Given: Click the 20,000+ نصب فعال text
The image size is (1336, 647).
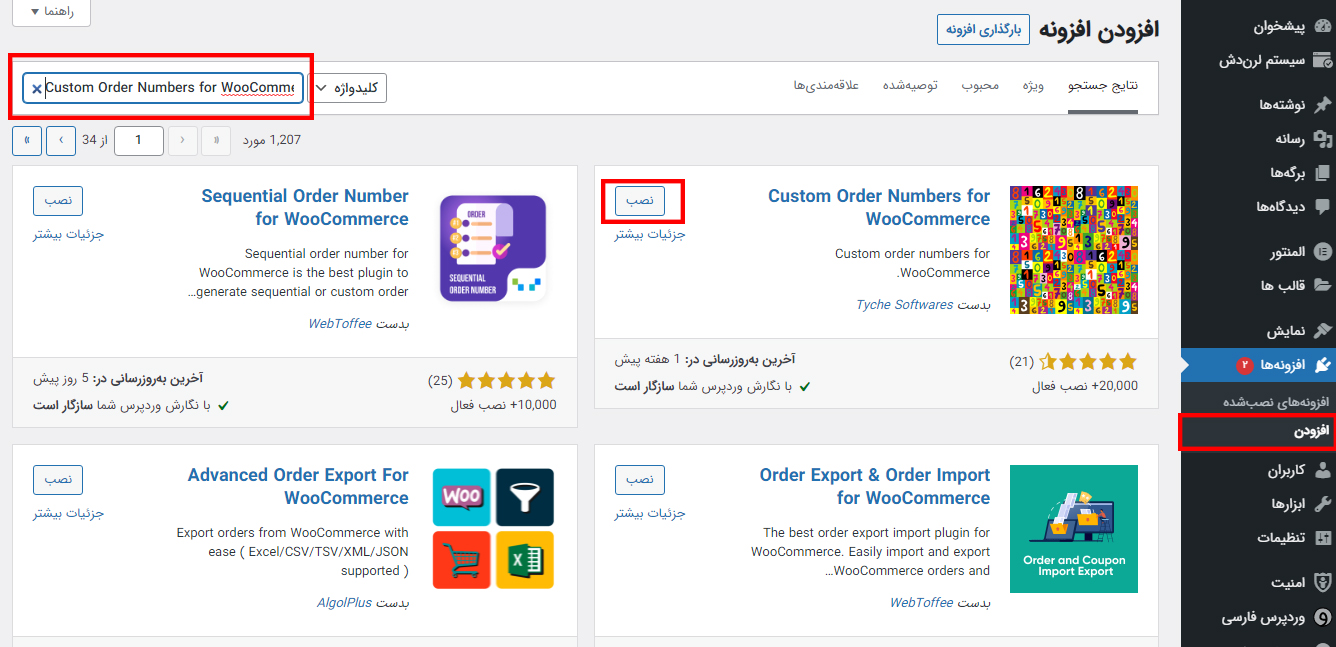Looking at the screenshot, I should pos(1084,386).
